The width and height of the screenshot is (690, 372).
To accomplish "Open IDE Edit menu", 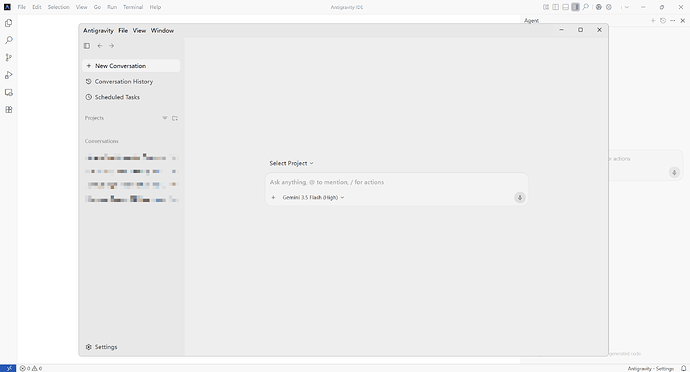I will [x=37, y=7].
